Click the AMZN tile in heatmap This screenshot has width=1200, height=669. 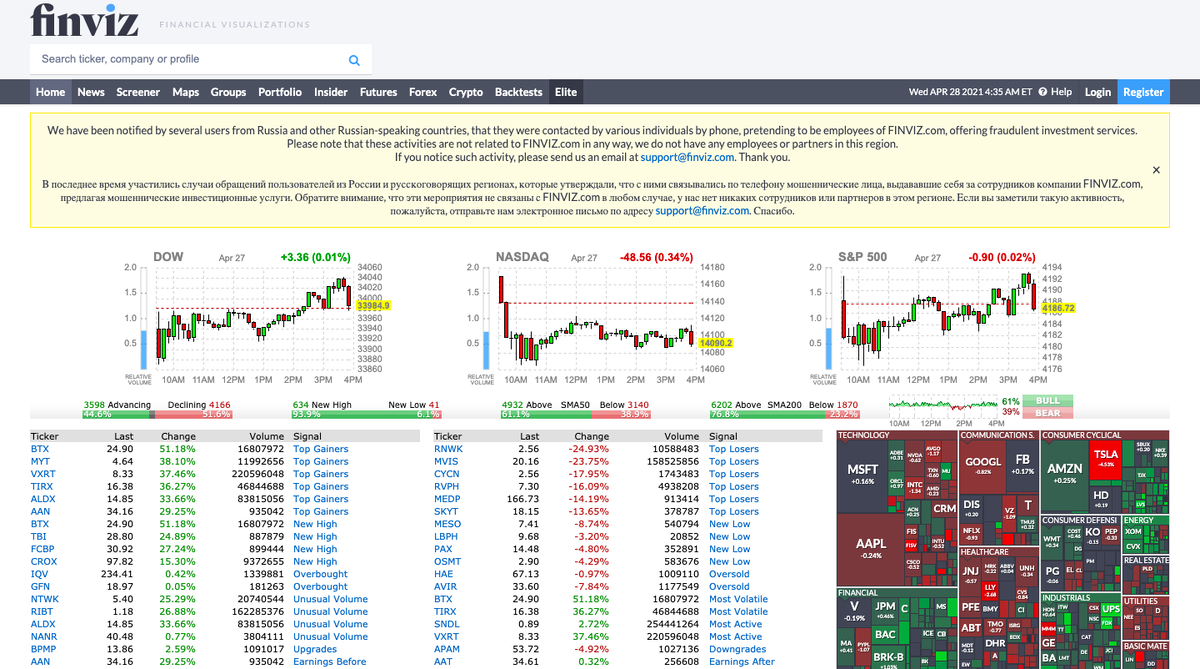1064,473
